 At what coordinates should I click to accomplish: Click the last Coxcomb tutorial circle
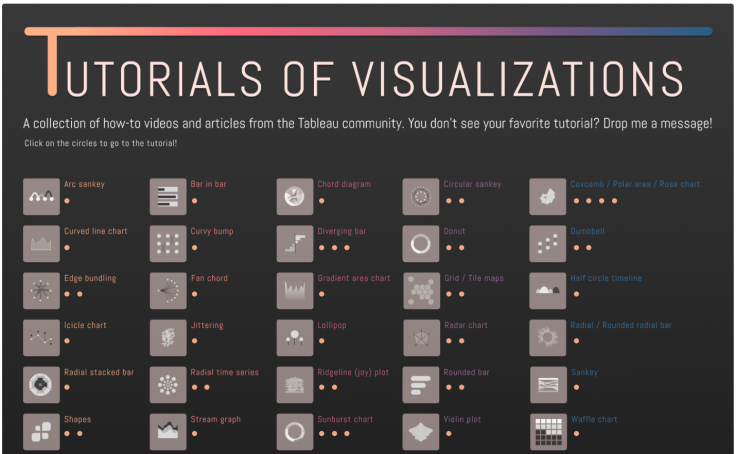614,201
